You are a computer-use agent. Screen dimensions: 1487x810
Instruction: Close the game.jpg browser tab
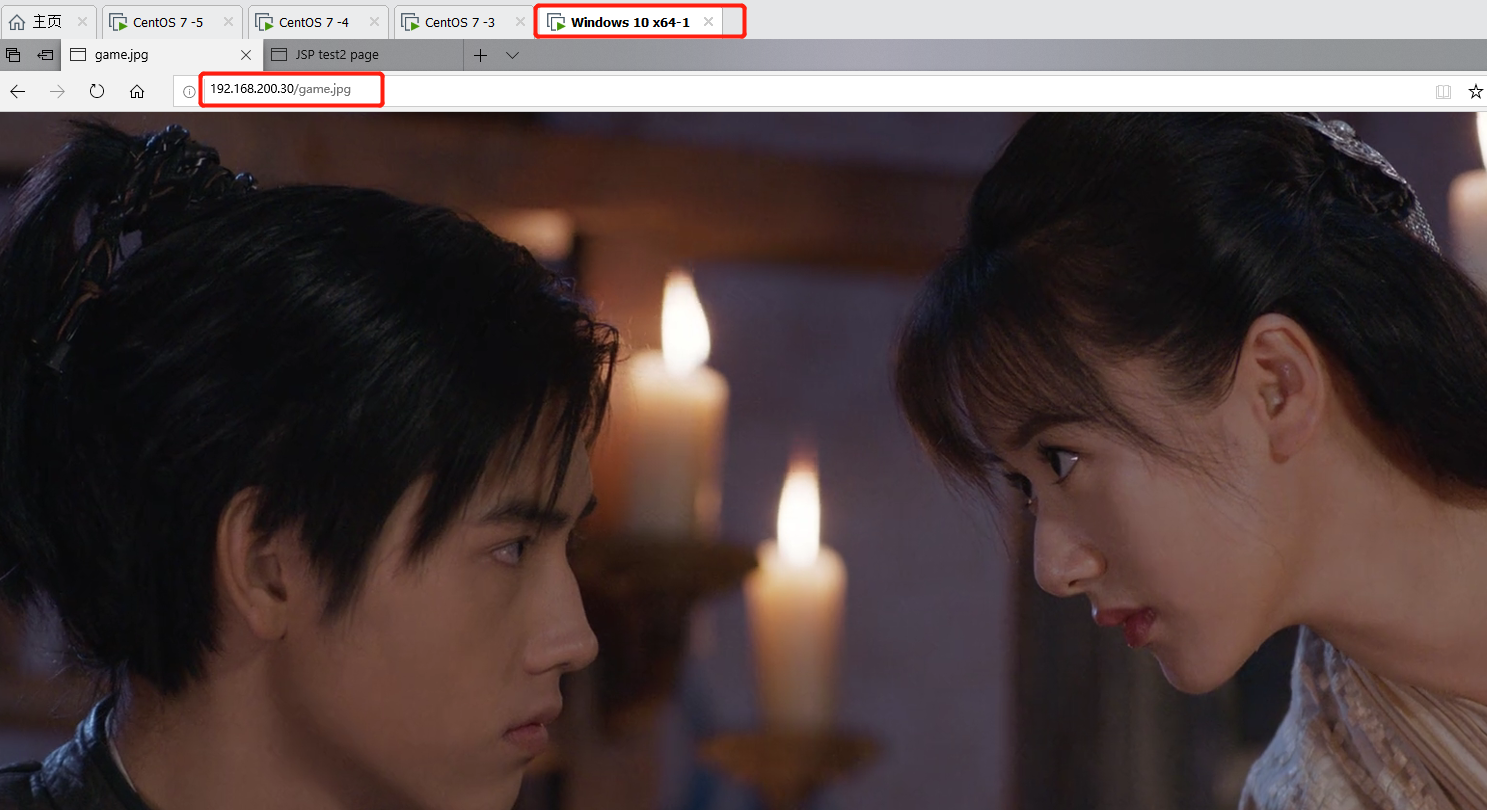point(247,55)
